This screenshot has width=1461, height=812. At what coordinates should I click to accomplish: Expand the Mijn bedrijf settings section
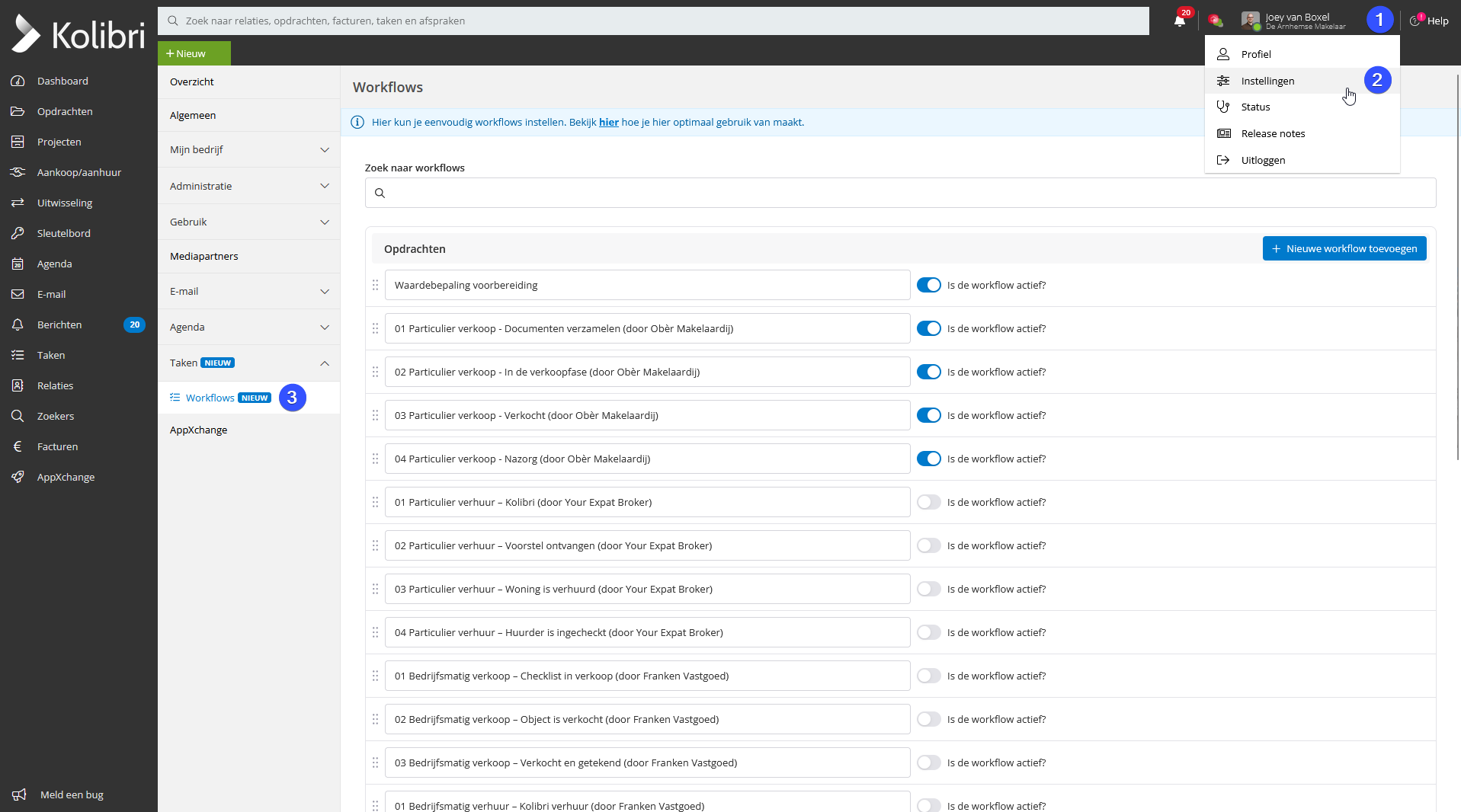click(324, 150)
